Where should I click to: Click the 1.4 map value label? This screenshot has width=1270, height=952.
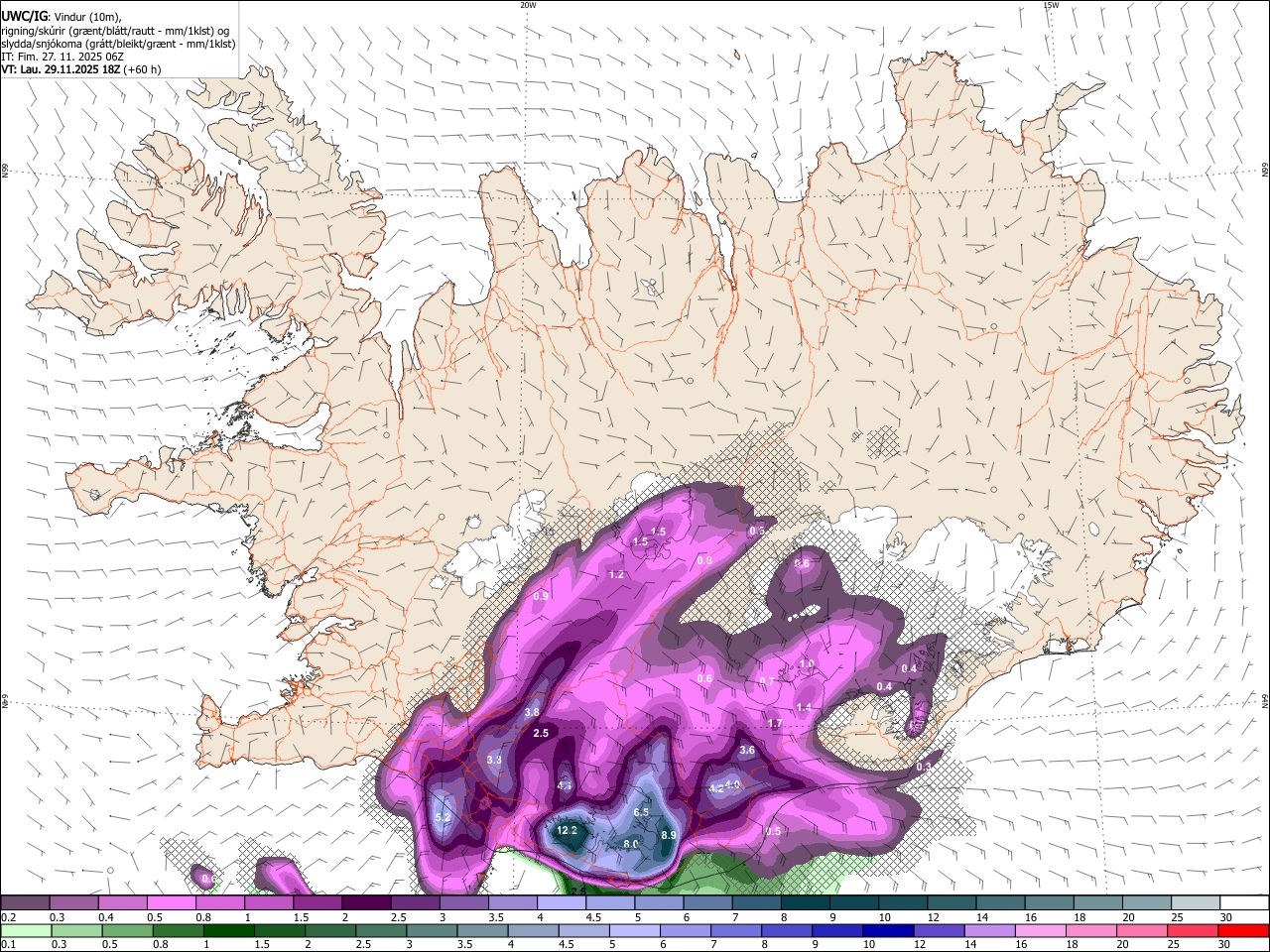805,707
